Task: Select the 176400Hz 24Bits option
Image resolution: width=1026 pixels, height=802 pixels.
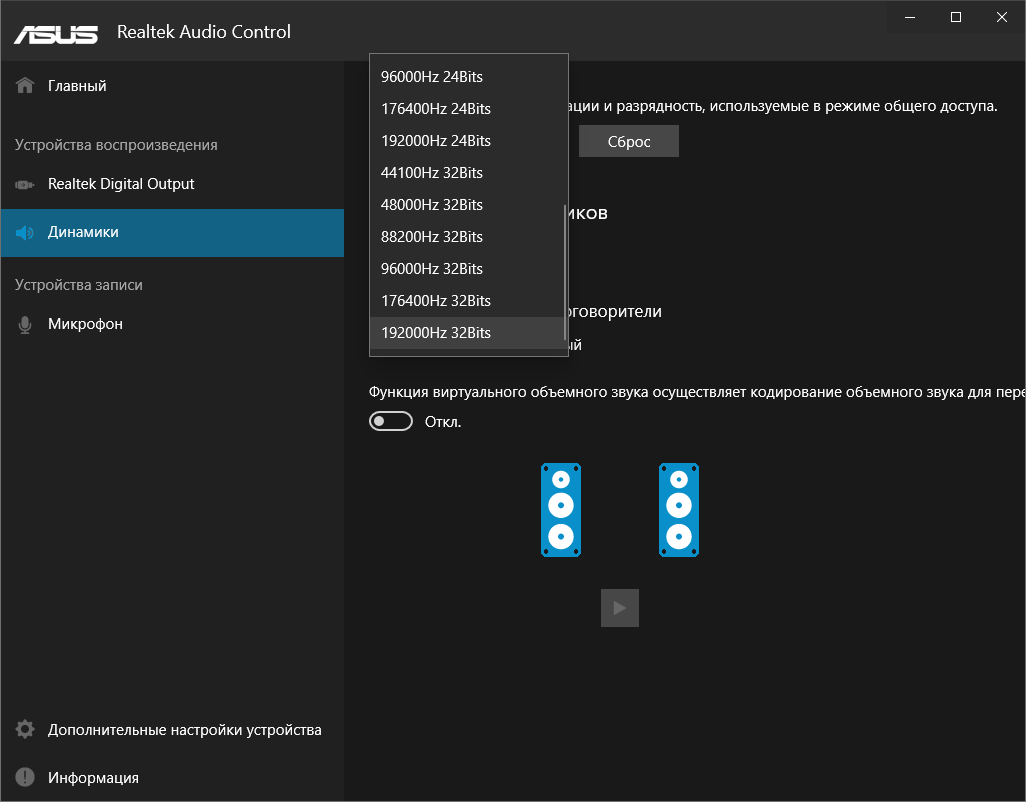Action: click(436, 109)
